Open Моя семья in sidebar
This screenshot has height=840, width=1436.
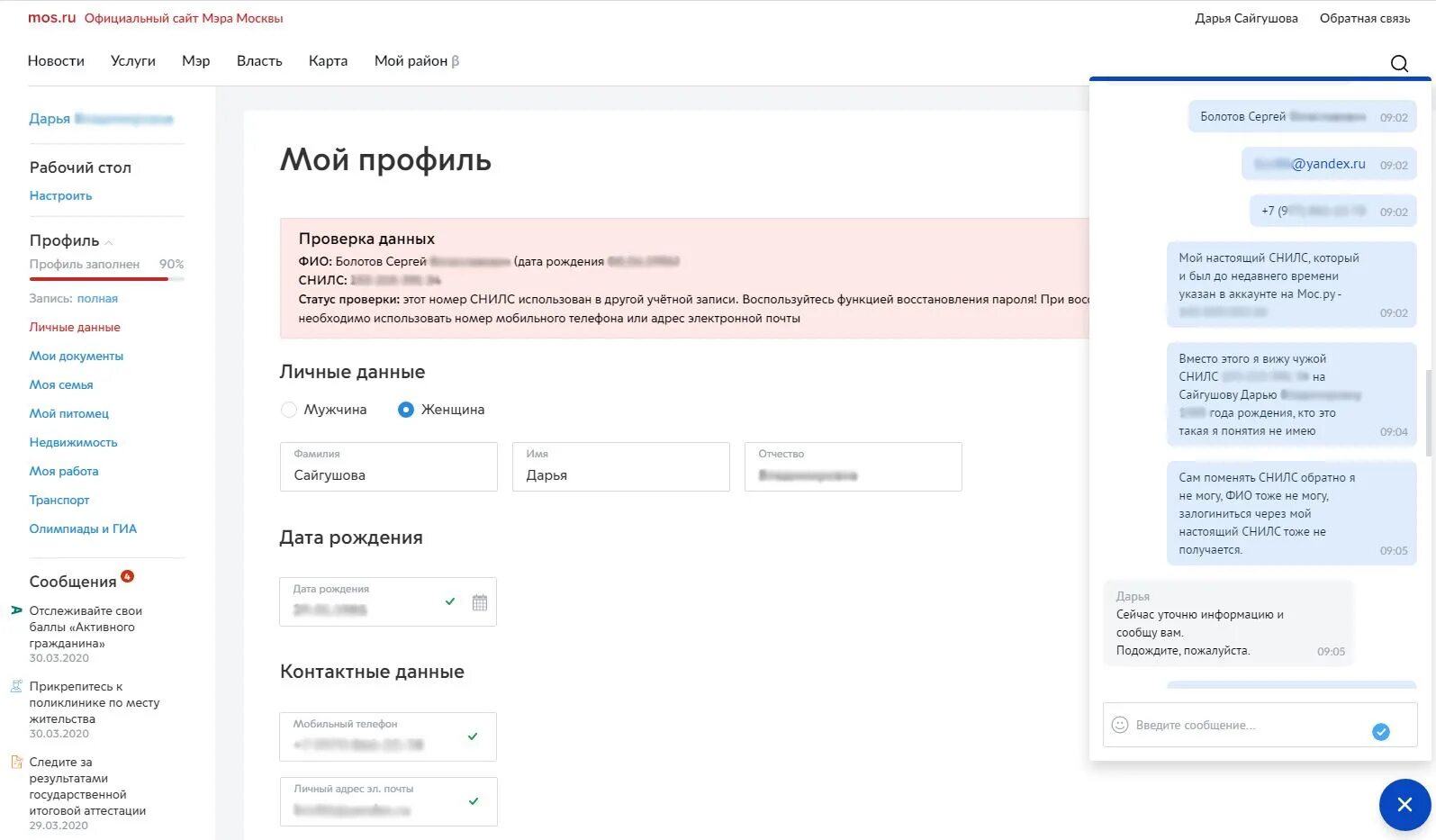click(61, 384)
